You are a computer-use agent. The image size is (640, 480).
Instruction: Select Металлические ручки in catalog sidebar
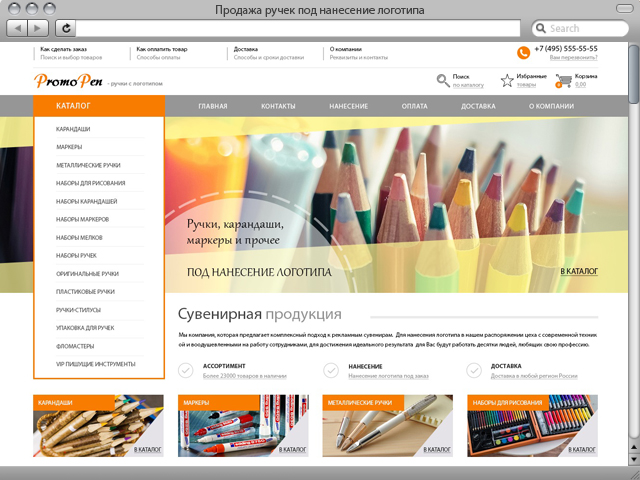pos(88,165)
